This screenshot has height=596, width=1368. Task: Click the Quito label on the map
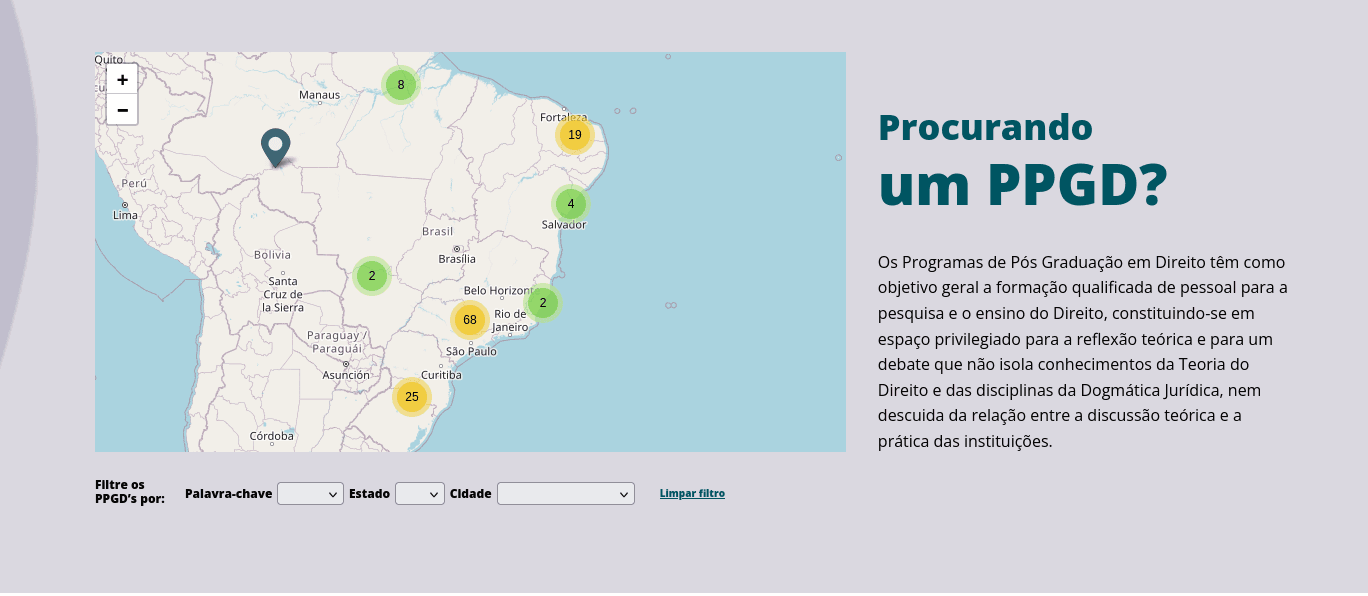(108, 60)
